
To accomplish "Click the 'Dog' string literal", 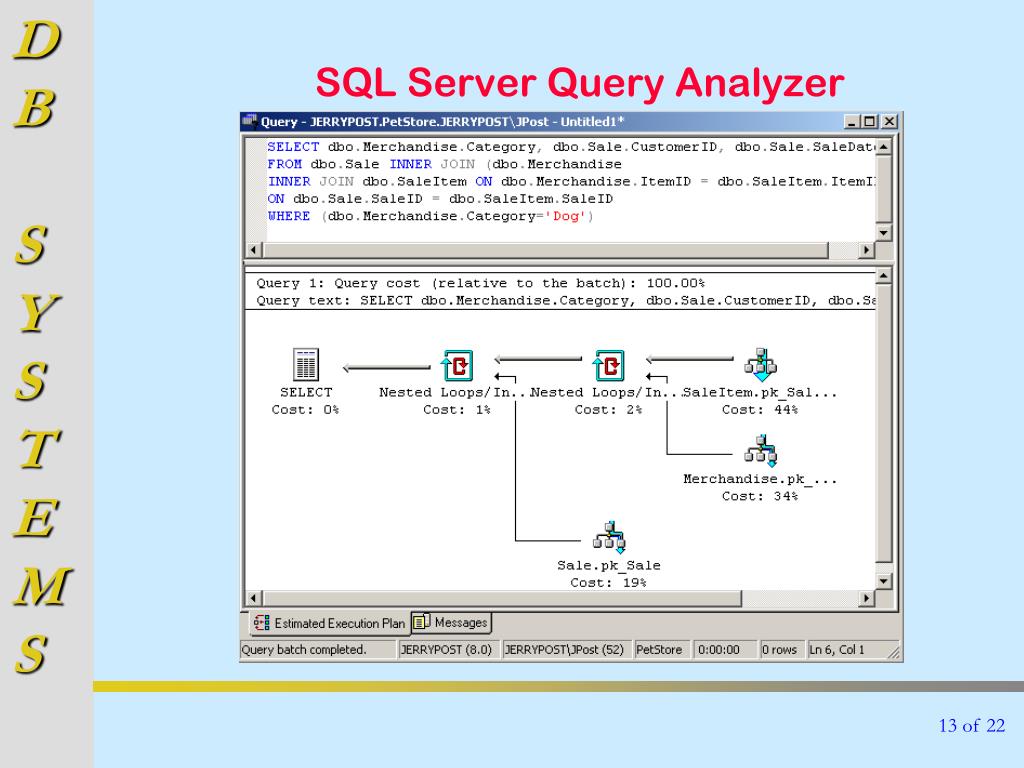I will 566,216.
